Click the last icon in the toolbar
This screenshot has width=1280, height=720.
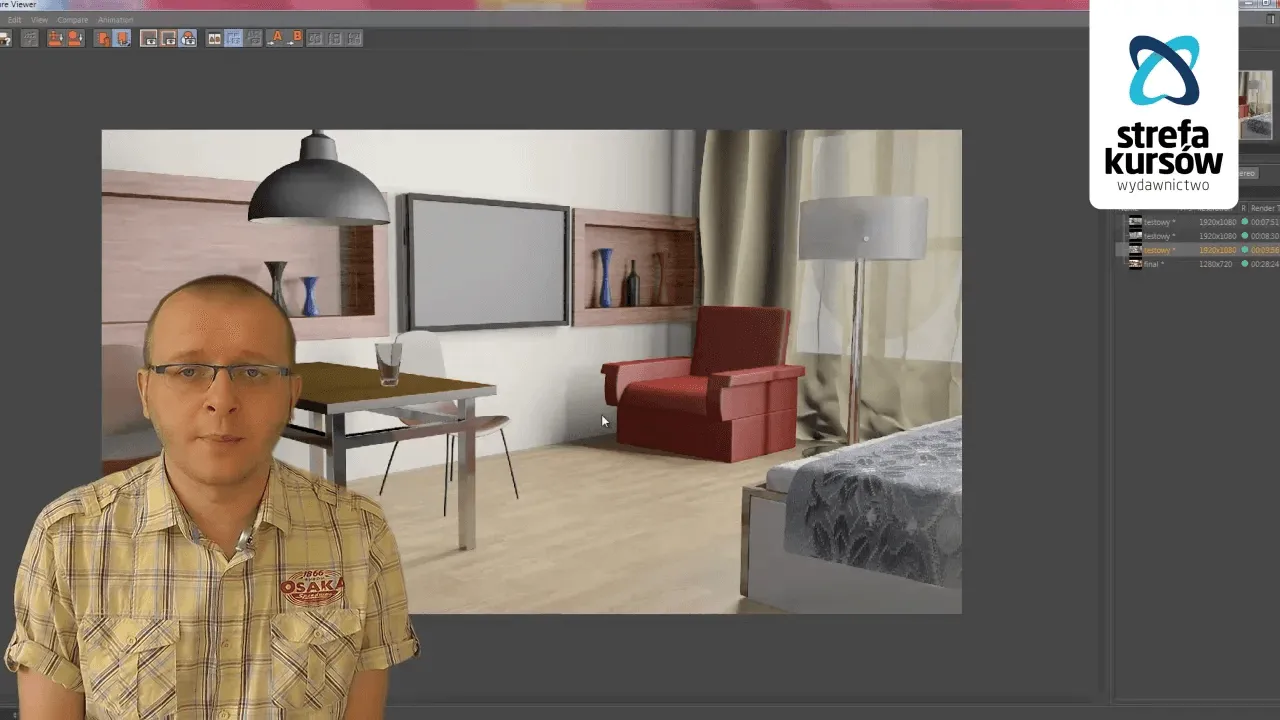[354, 39]
